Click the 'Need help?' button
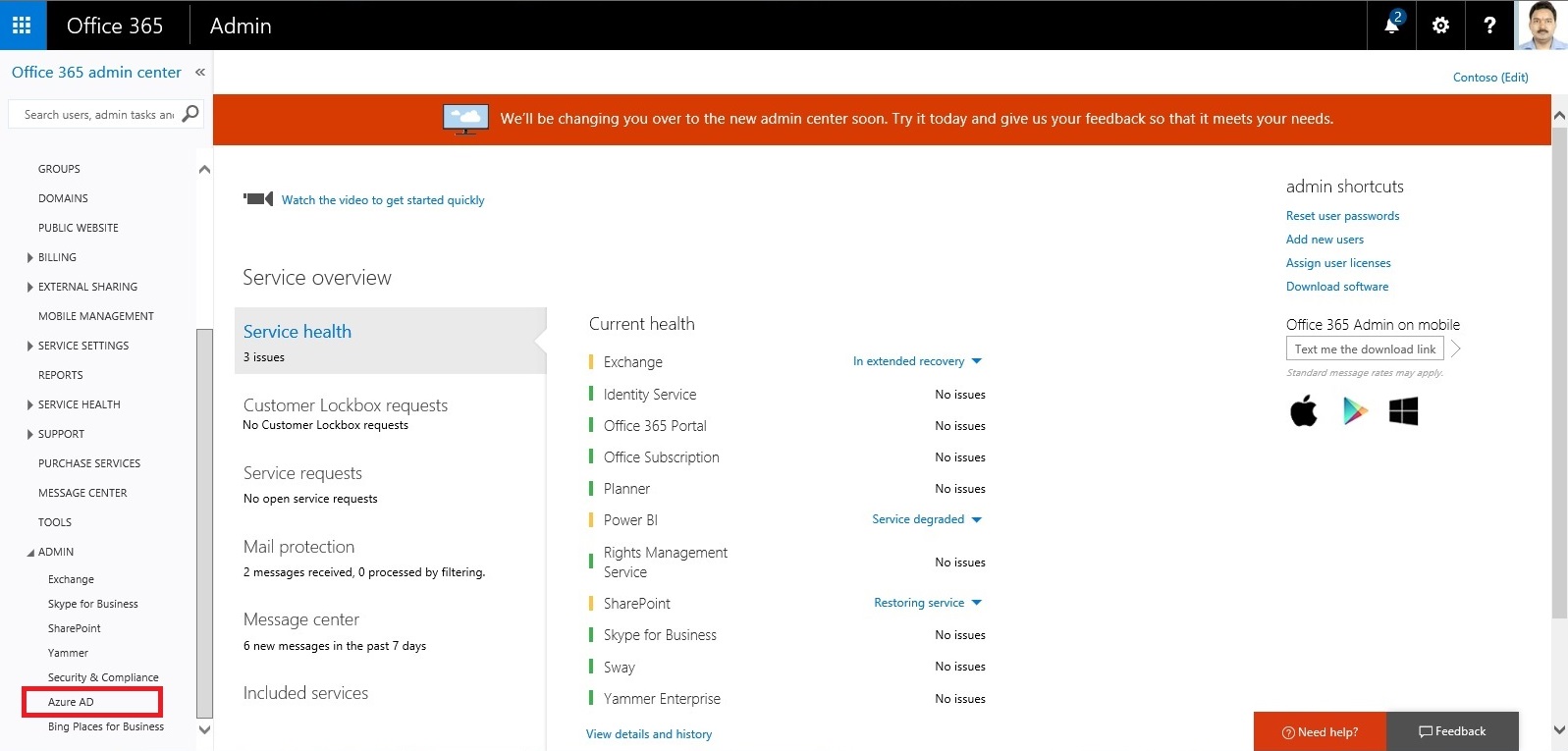 click(x=1320, y=731)
